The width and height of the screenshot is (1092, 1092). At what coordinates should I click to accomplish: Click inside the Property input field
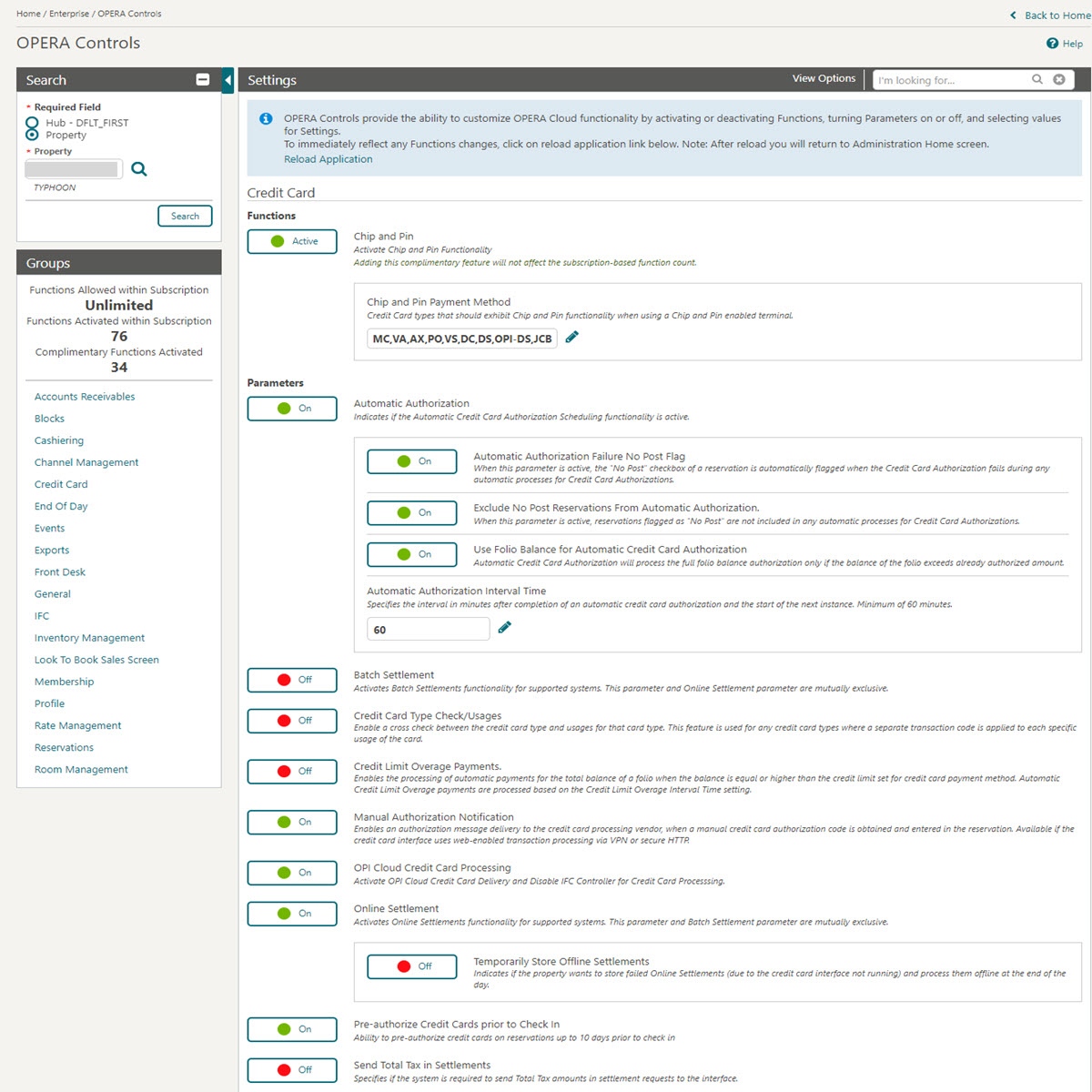(73, 168)
